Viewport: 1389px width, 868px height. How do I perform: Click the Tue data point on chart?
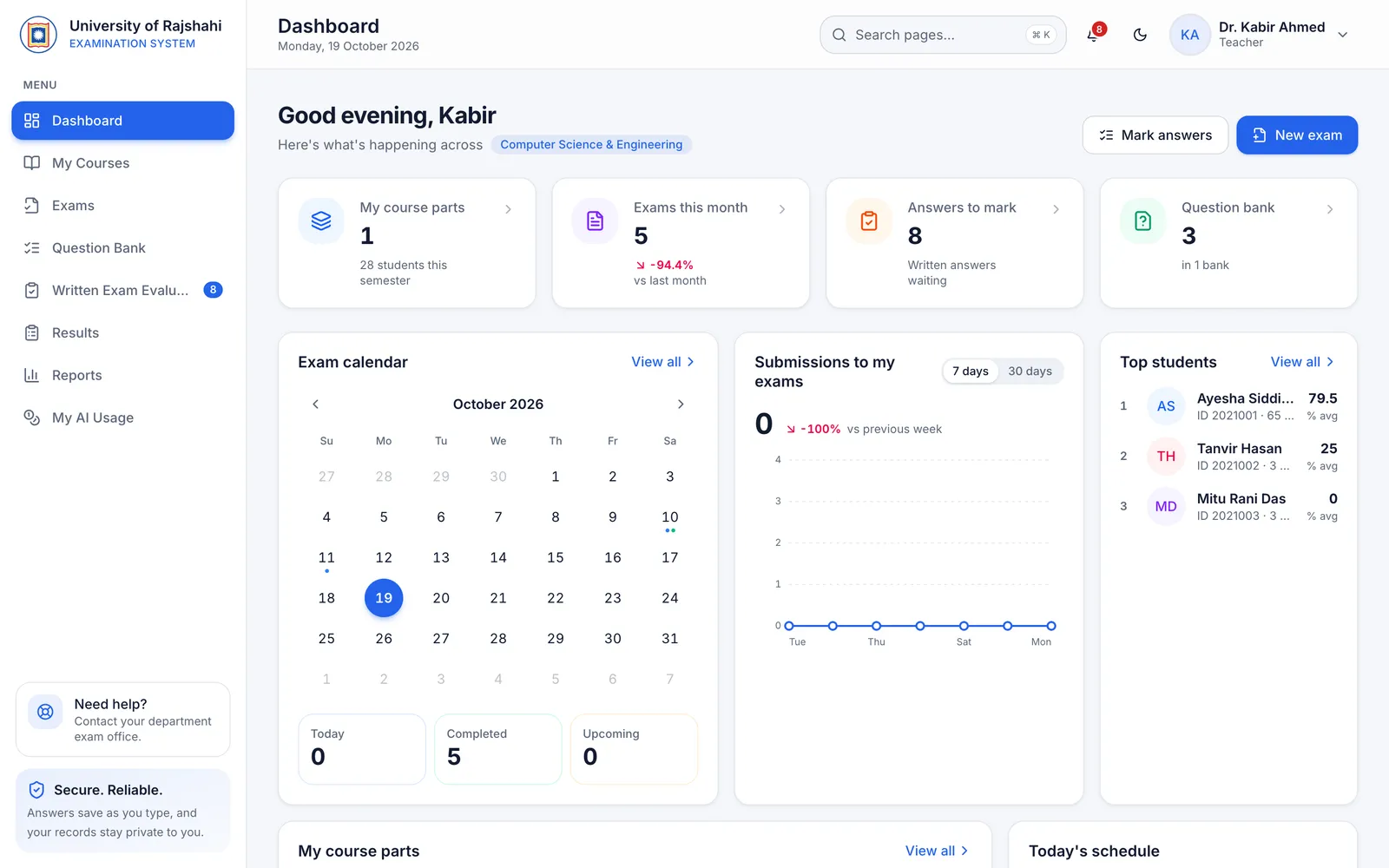coord(789,626)
